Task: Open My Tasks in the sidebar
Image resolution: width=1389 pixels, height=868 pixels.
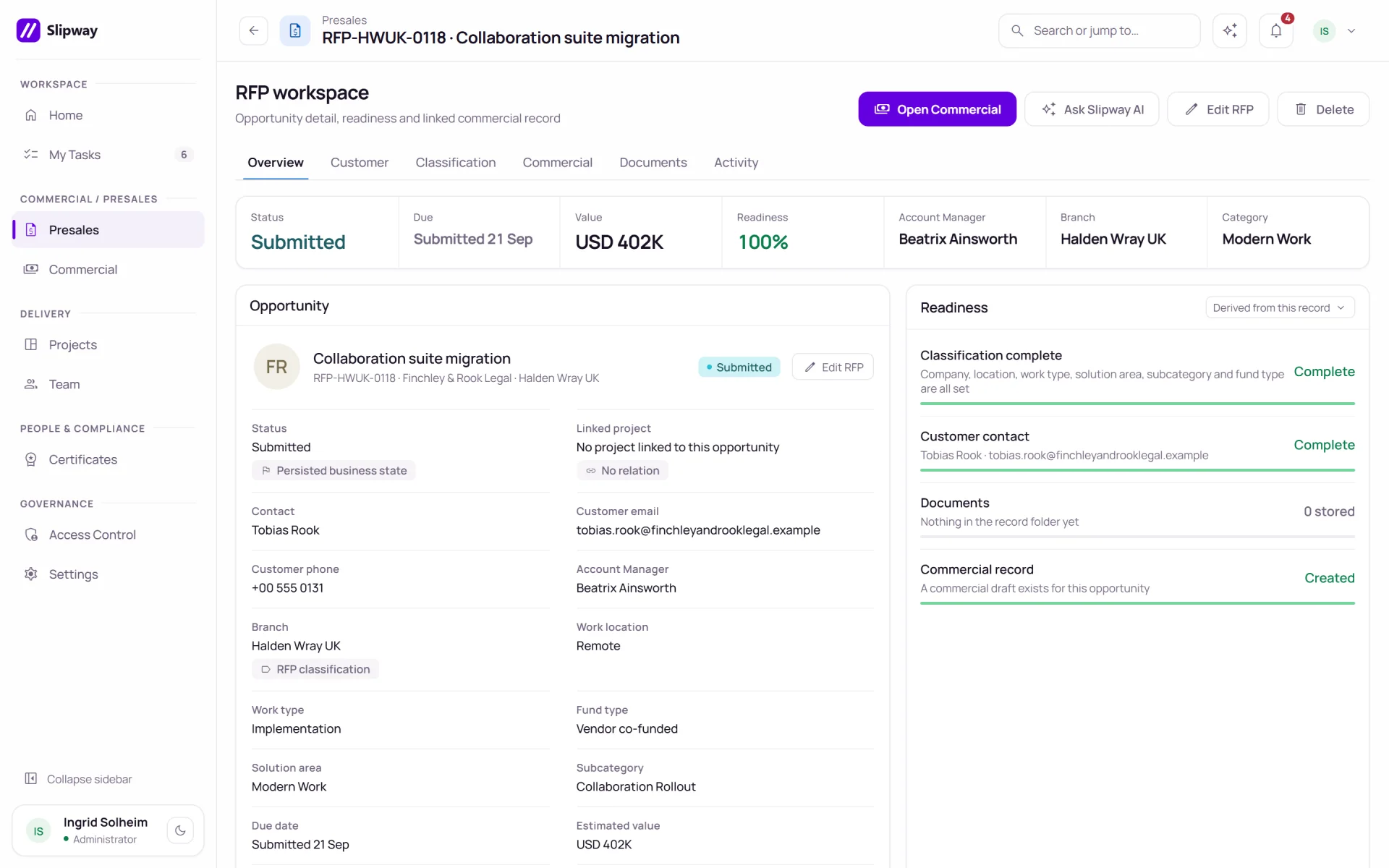Action: pos(108,155)
